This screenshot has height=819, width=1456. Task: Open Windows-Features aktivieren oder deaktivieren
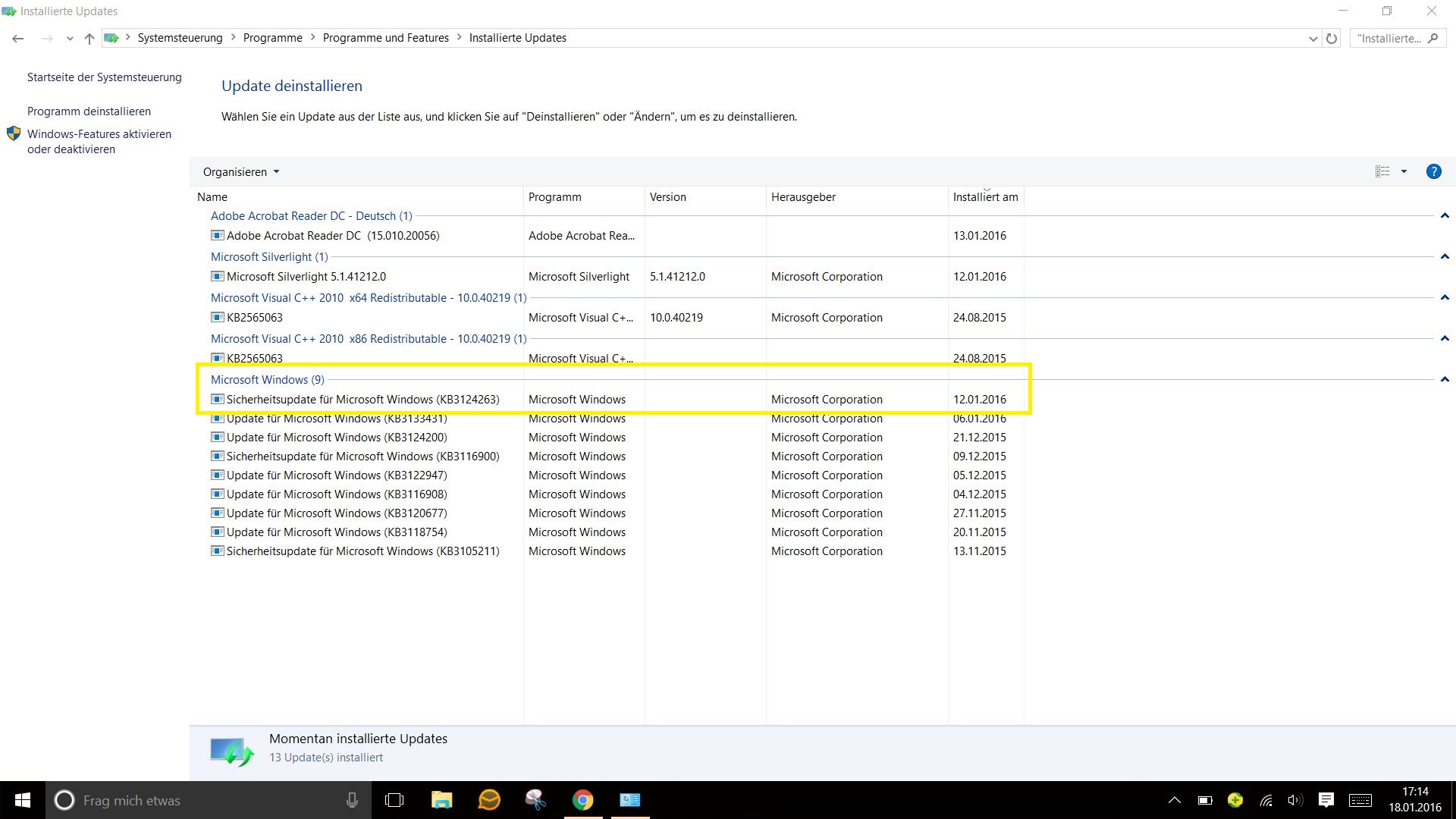point(99,142)
